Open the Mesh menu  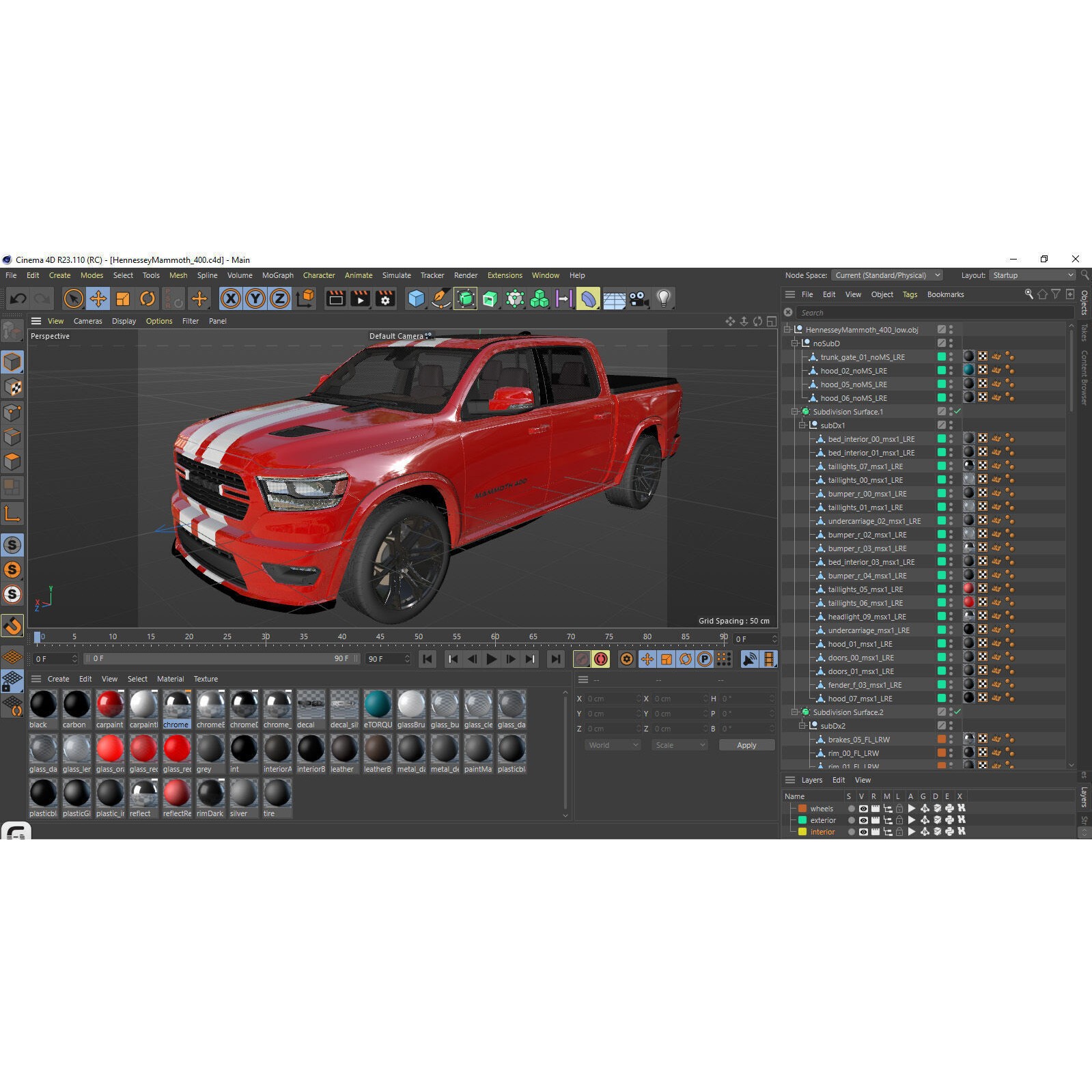click(178, 275)
